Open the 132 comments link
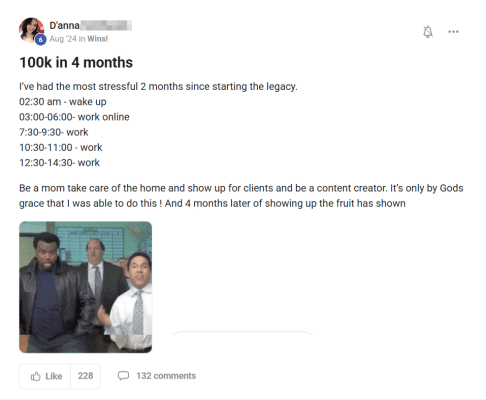This screenshot has height=400, width=486. click(x=166, y=376)
